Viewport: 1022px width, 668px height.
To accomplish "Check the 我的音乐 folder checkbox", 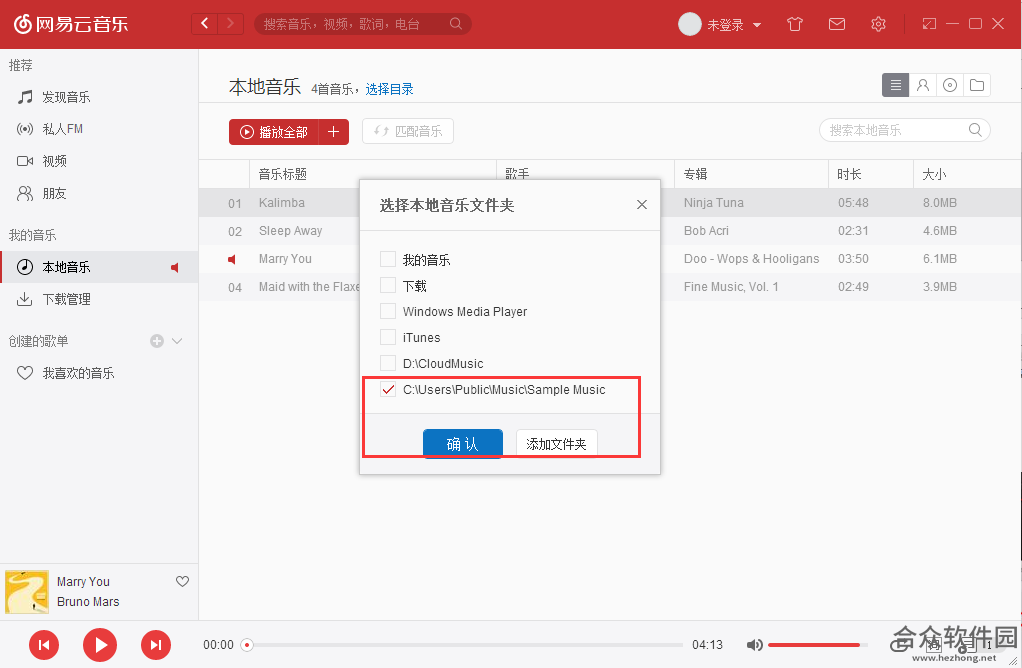I will coord(388,259).
